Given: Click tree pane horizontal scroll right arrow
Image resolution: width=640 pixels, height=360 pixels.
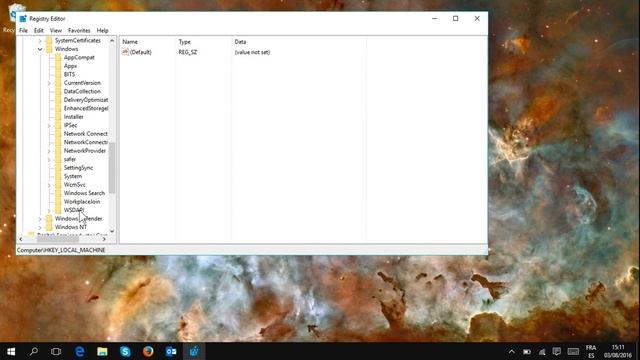Looking at the screenshot, I should coord(104,239).
